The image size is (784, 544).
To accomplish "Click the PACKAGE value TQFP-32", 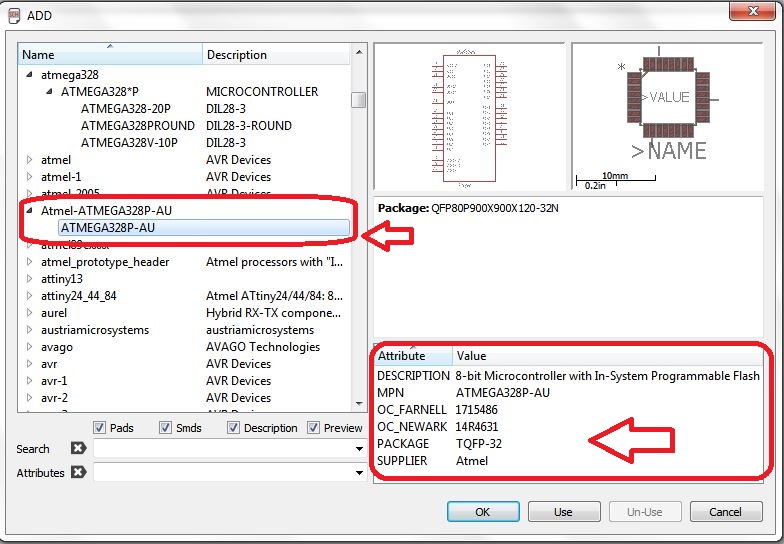I will 478,444.
